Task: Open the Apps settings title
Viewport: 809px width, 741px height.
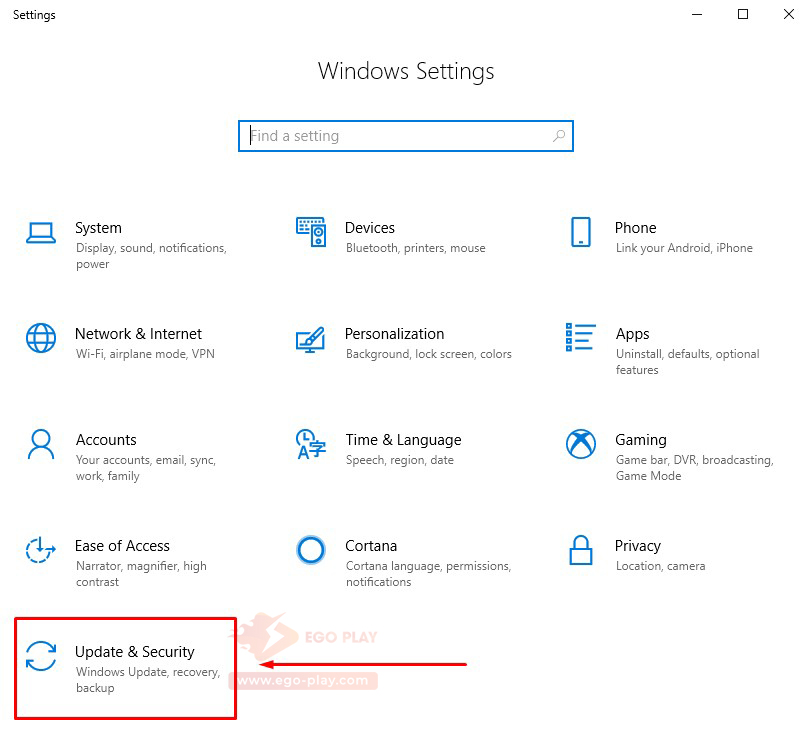Action: (x=633, y=334)
